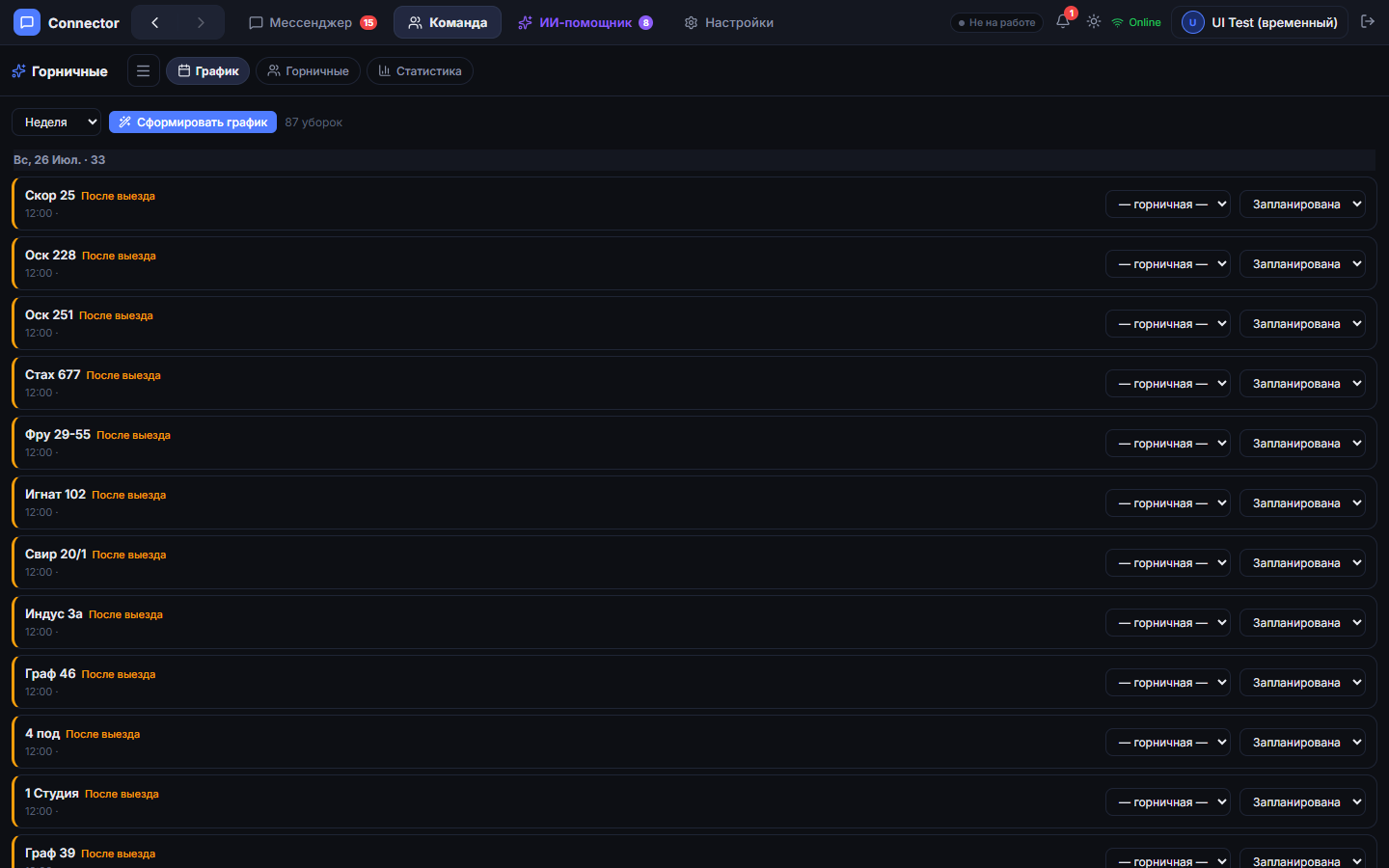The height and width of the screenshot is (868, 1389).
Task: Click the Индус 3а title
Action: [x=54, y=613]
